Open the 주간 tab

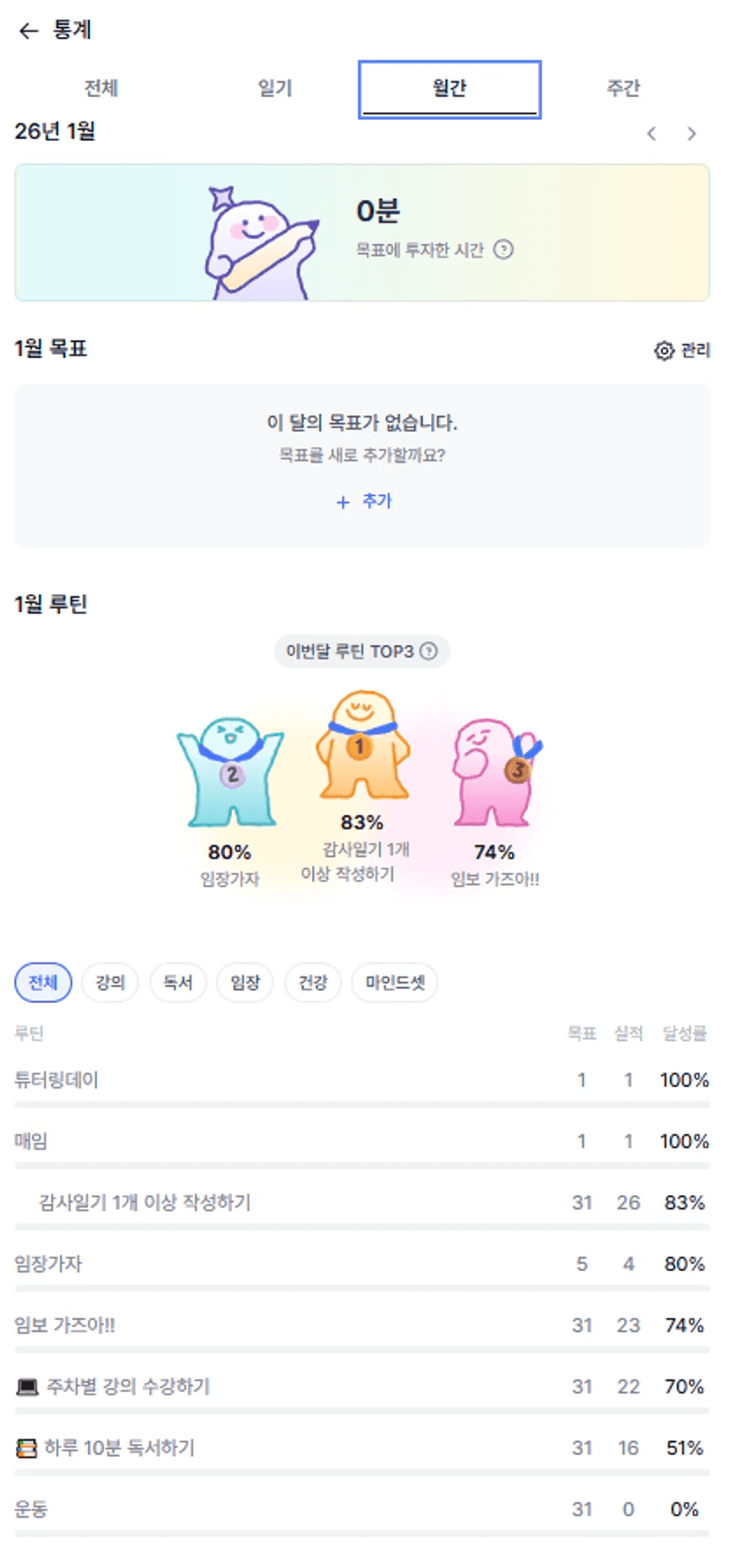[623, 88]
